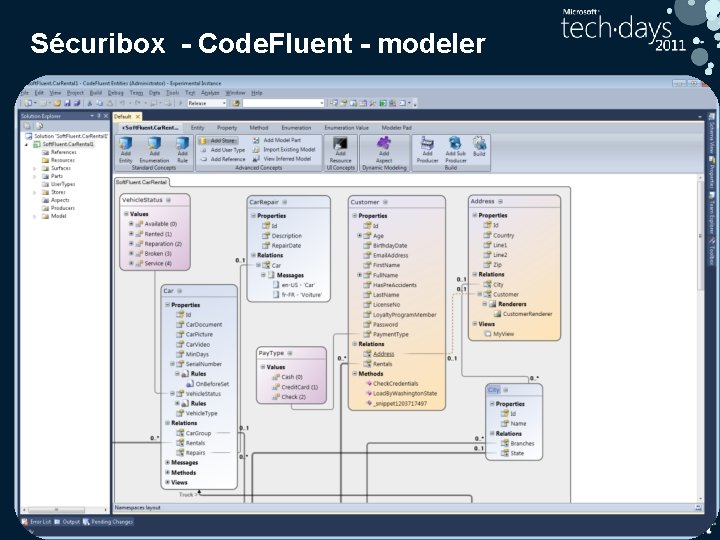Expand Views section in Car entity
The image size is (720, 540).
pyautogui.click(x=167, y=483)
